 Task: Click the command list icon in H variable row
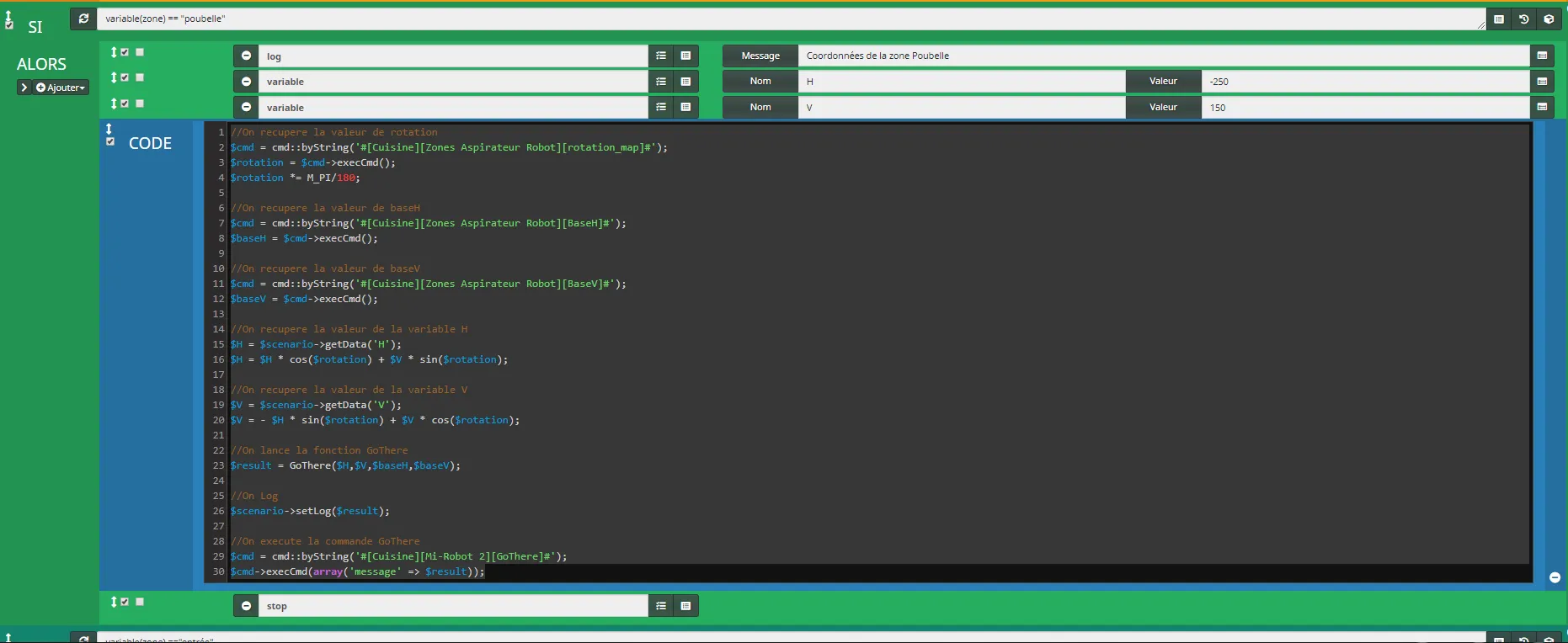coord(685,82)
